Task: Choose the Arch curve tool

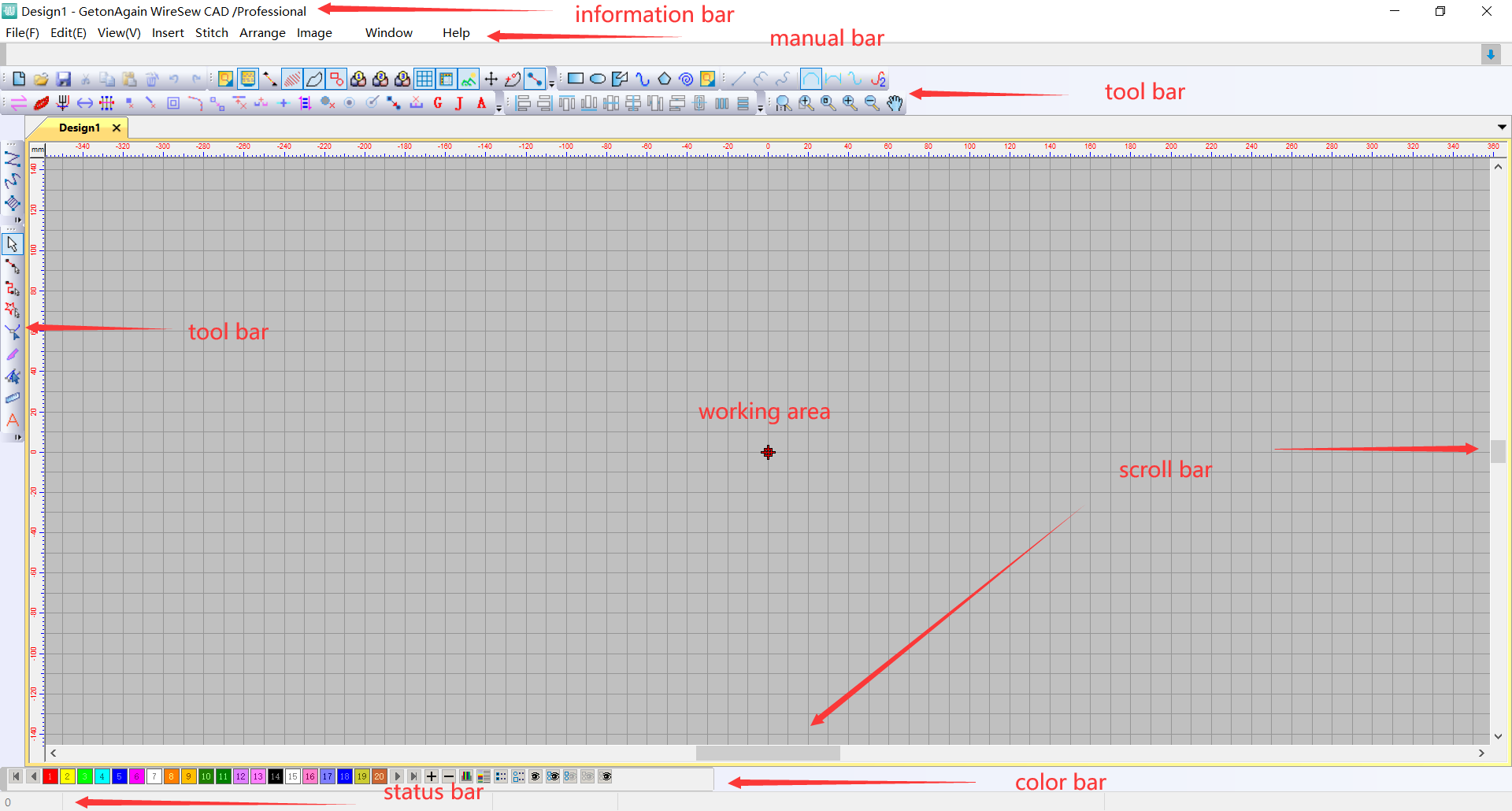Action: [810, 79]
